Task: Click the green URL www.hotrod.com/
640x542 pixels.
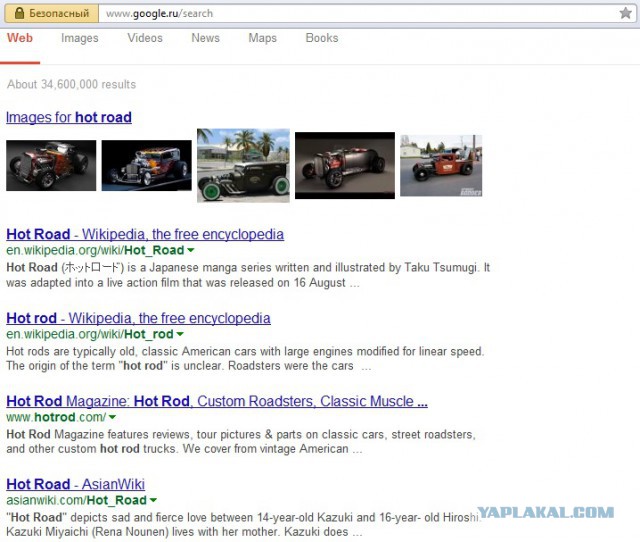Action: click(56, 417)
